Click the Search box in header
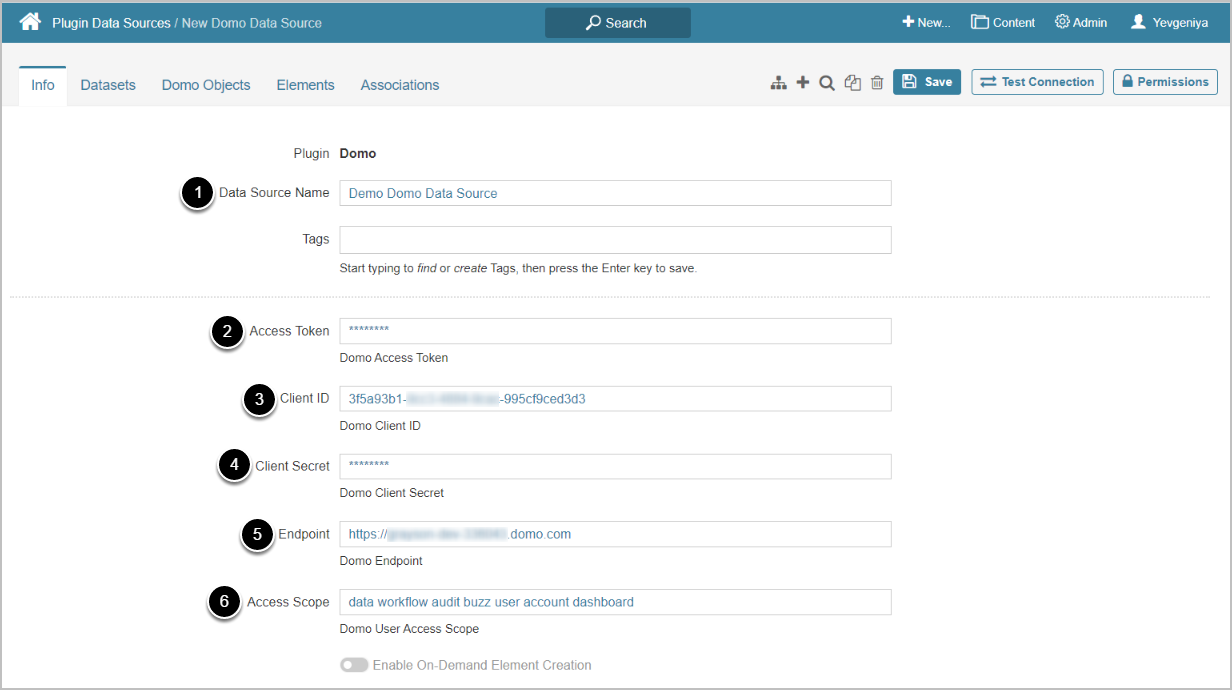Viewport: 1232px width, 690px height. point(617,22)
